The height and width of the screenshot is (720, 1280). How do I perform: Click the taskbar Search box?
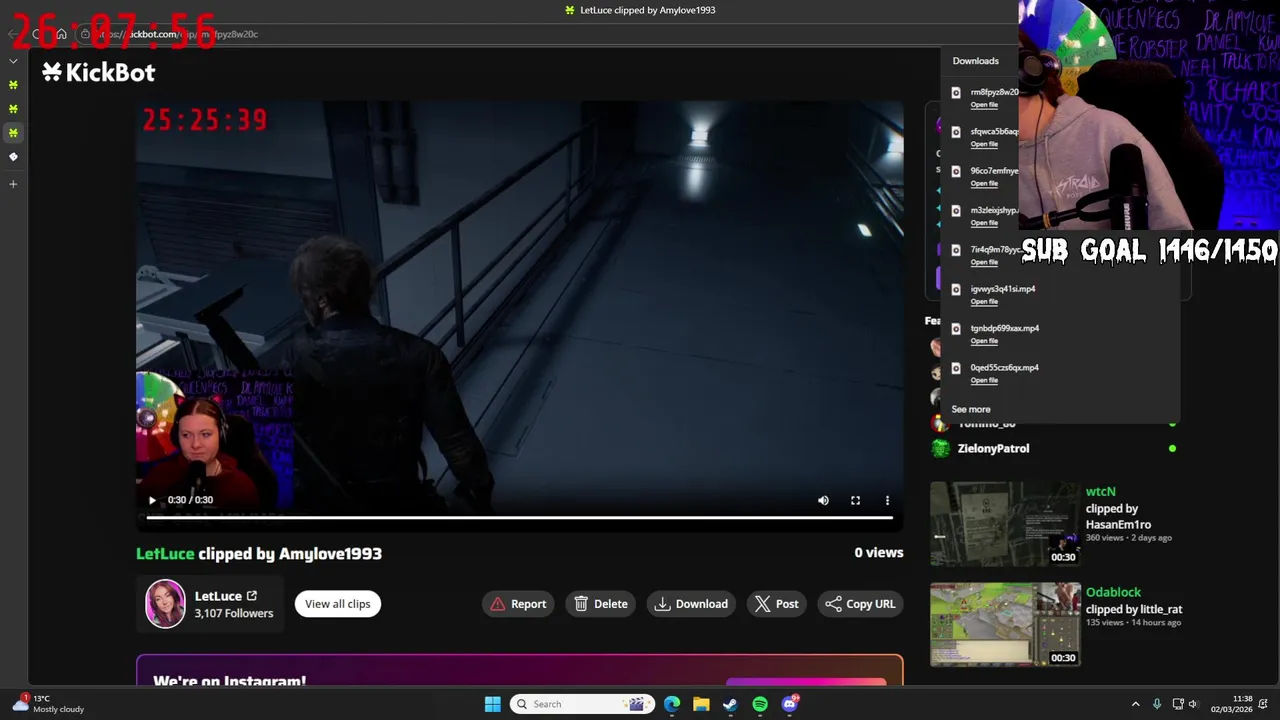click(x=582, y=704)
